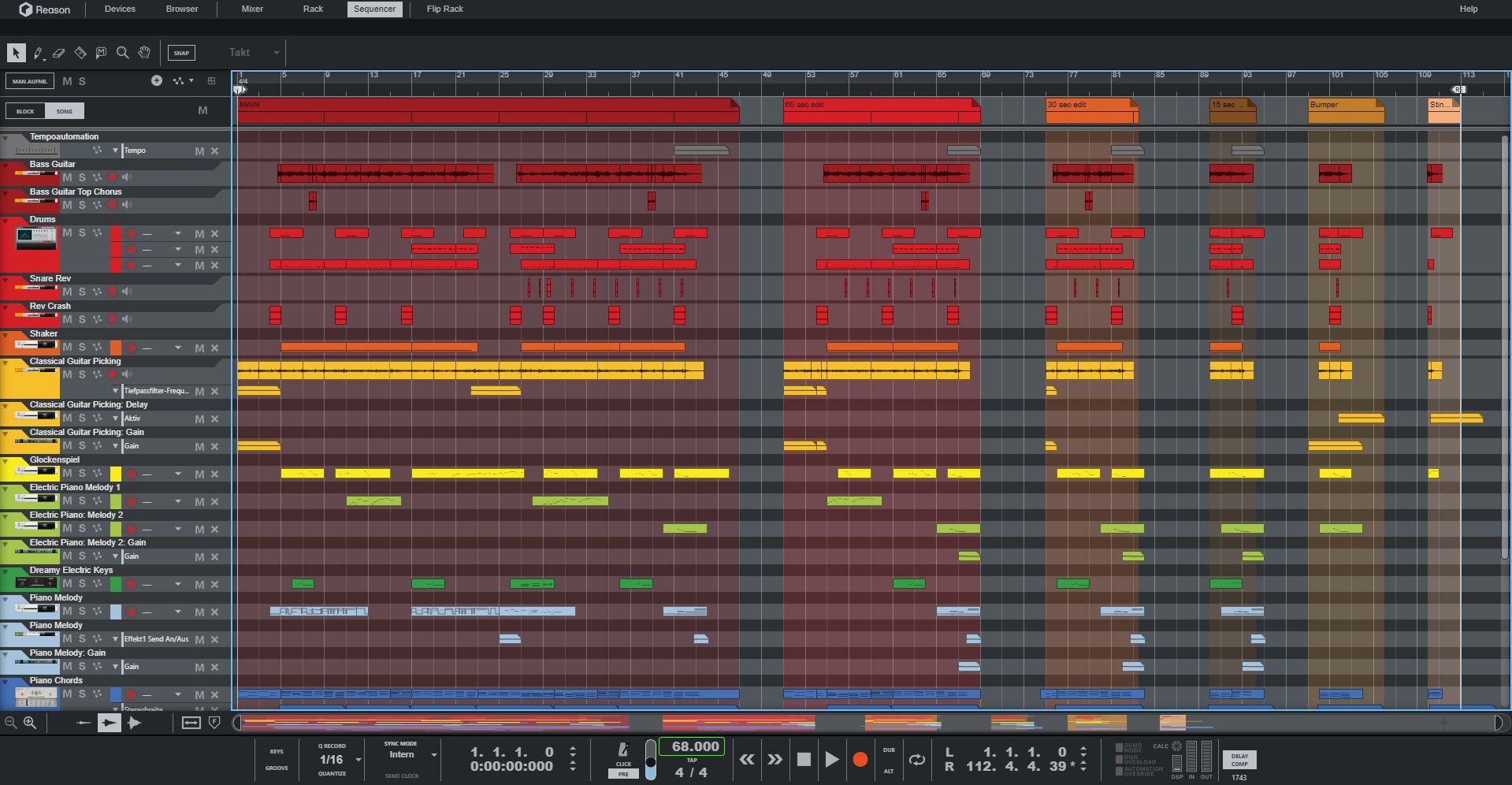Open the Intern sync mode dropdown
The width and height of the screenshot is (1512, 785).
433,754
